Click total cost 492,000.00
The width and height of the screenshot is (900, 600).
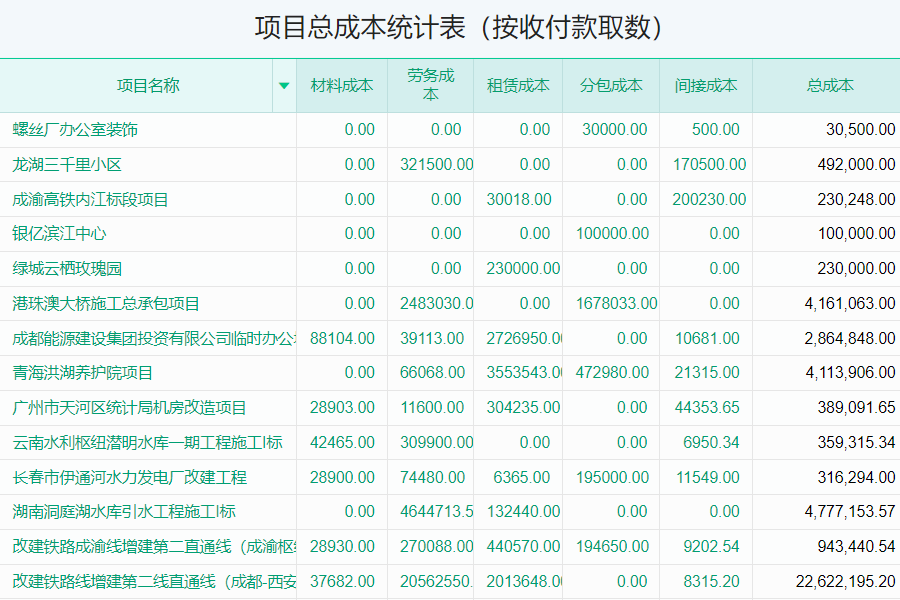tap(856, 165)
